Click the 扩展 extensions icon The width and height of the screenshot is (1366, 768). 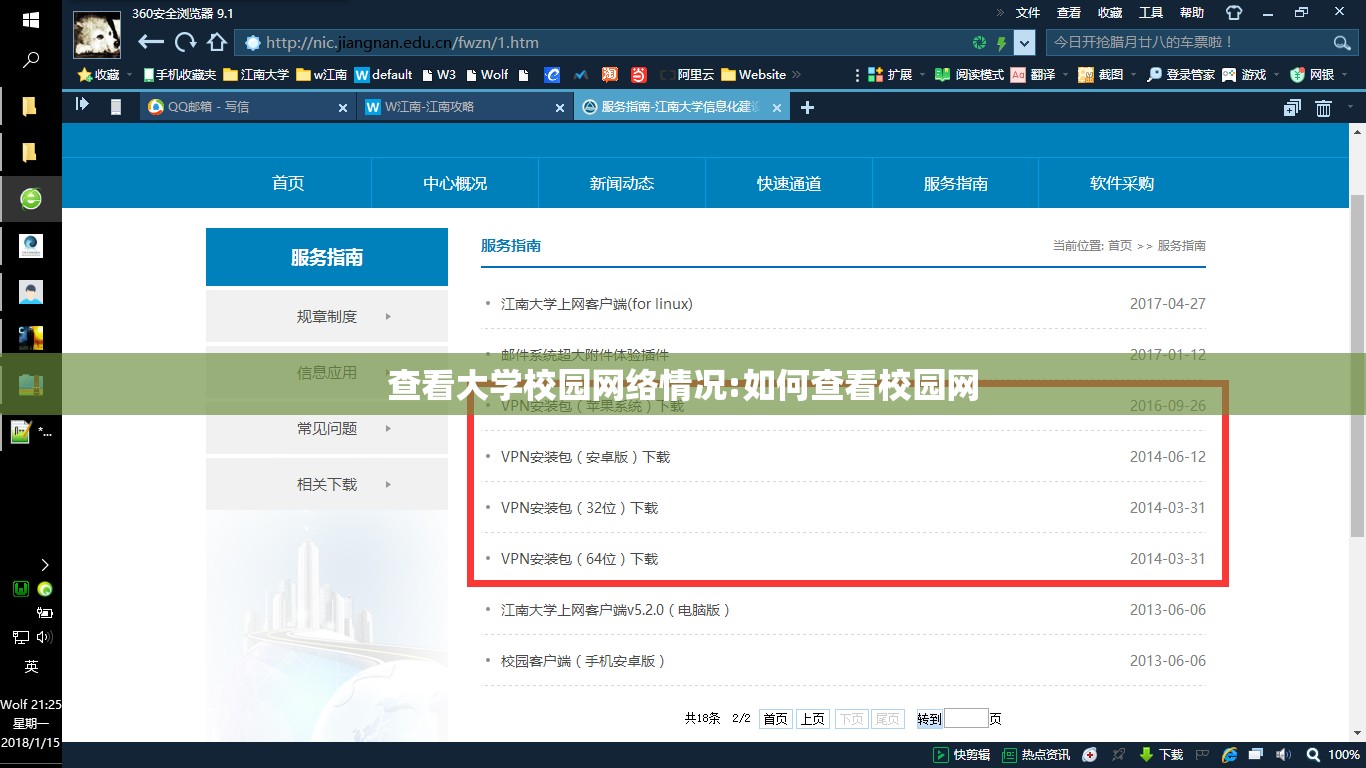[891, 75]
